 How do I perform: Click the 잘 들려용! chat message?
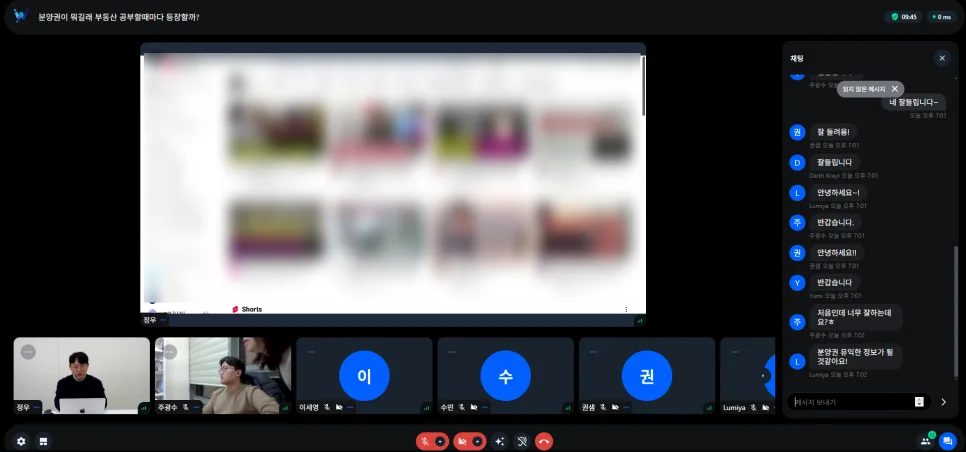pos(833,132)
